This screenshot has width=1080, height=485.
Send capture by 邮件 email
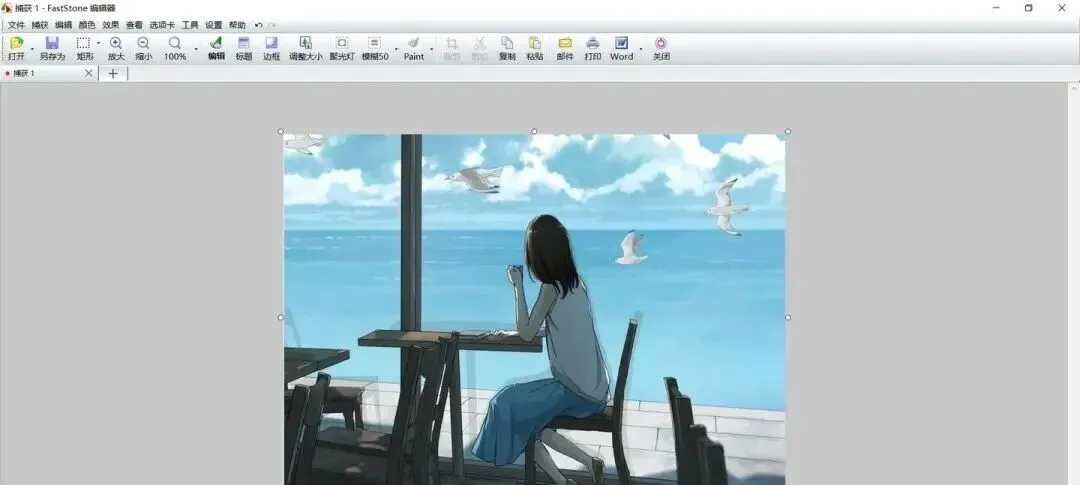pos(565,48)
